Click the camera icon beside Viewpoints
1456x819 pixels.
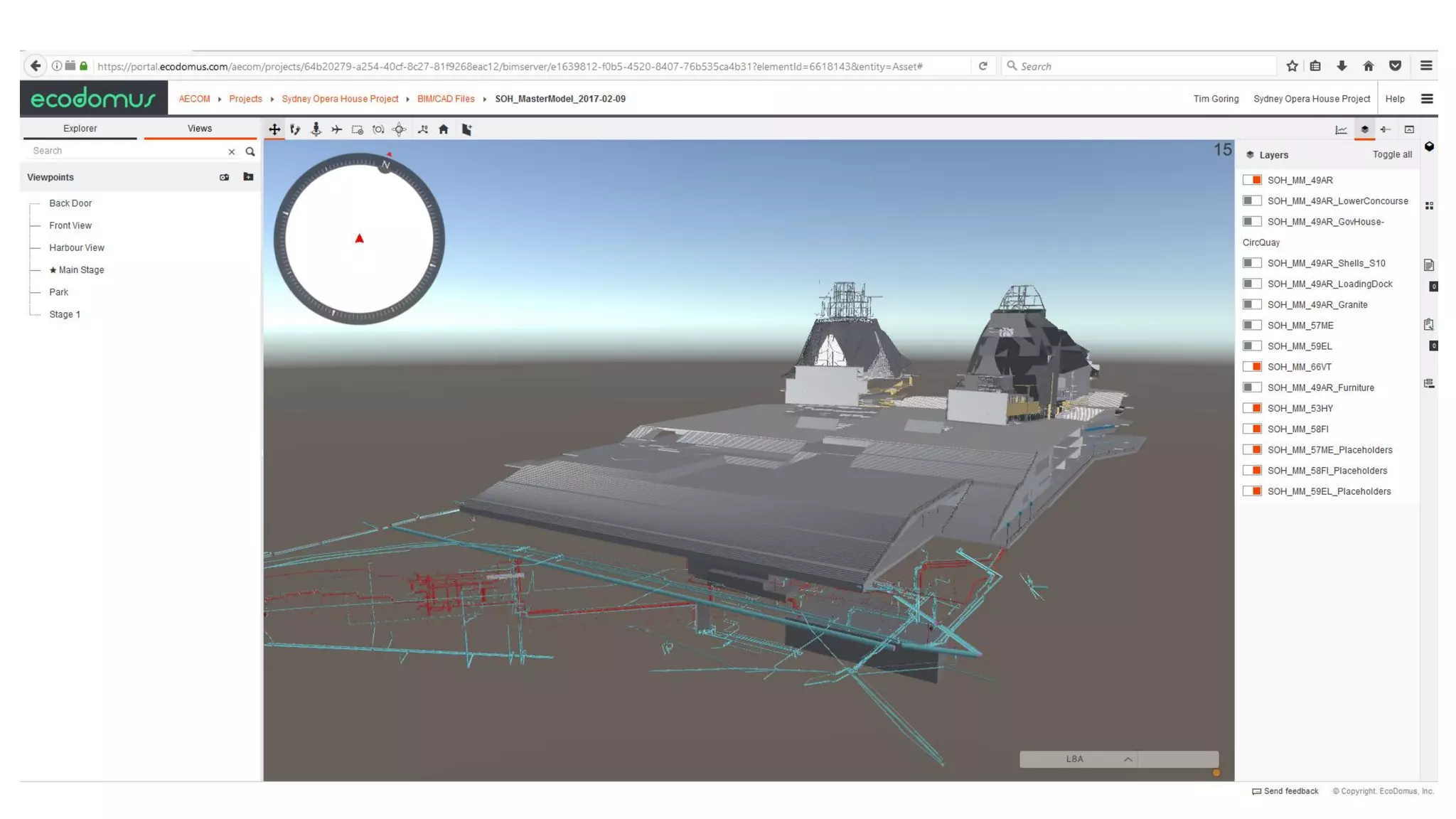(x=224, y=177)
